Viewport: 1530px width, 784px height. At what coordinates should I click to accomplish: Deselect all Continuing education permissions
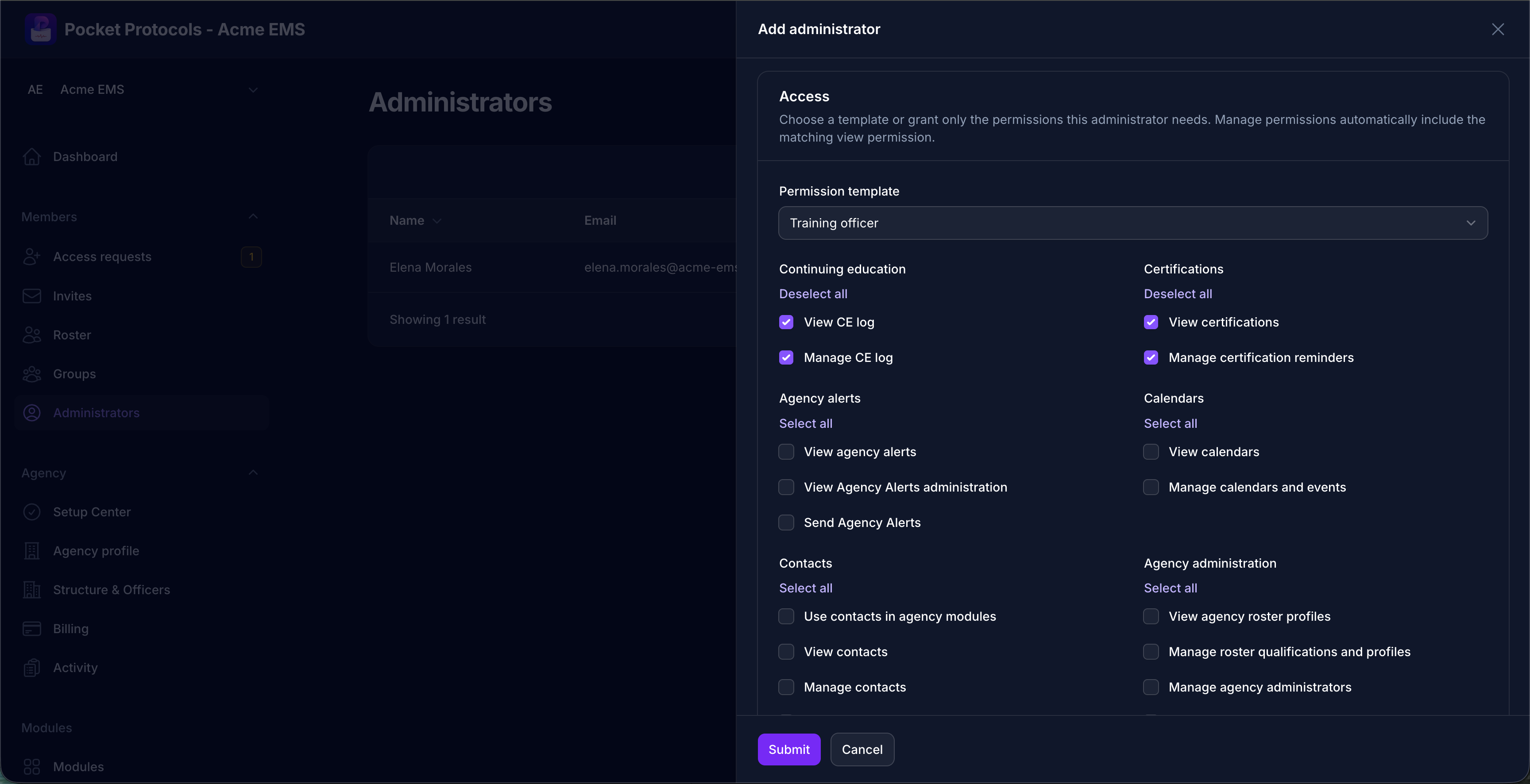point(812,294)
